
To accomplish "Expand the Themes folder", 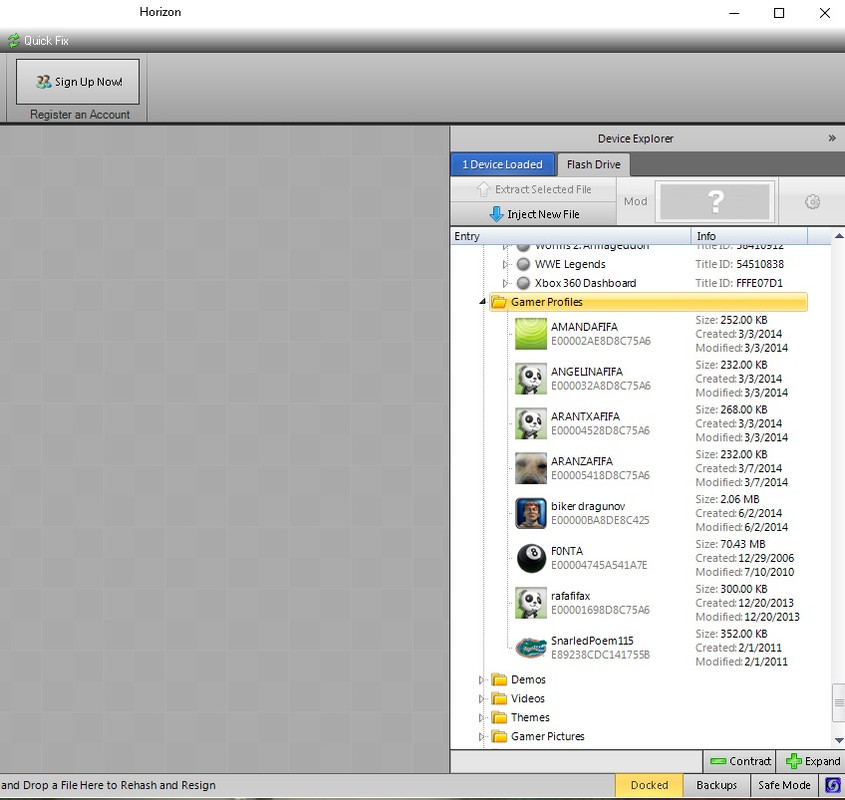I will [482, 718].
